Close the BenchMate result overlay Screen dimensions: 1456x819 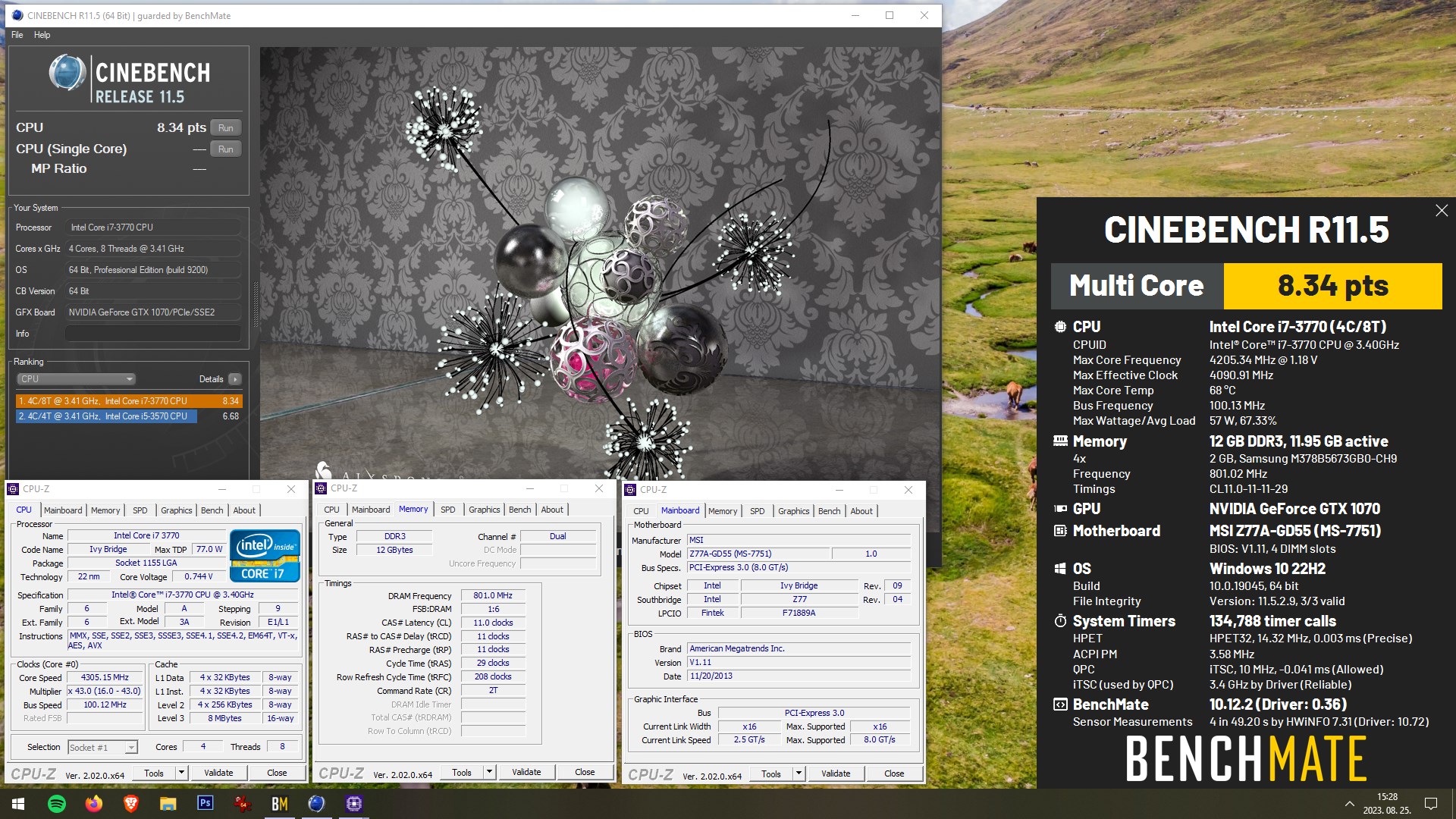[x=1442, y=211]
